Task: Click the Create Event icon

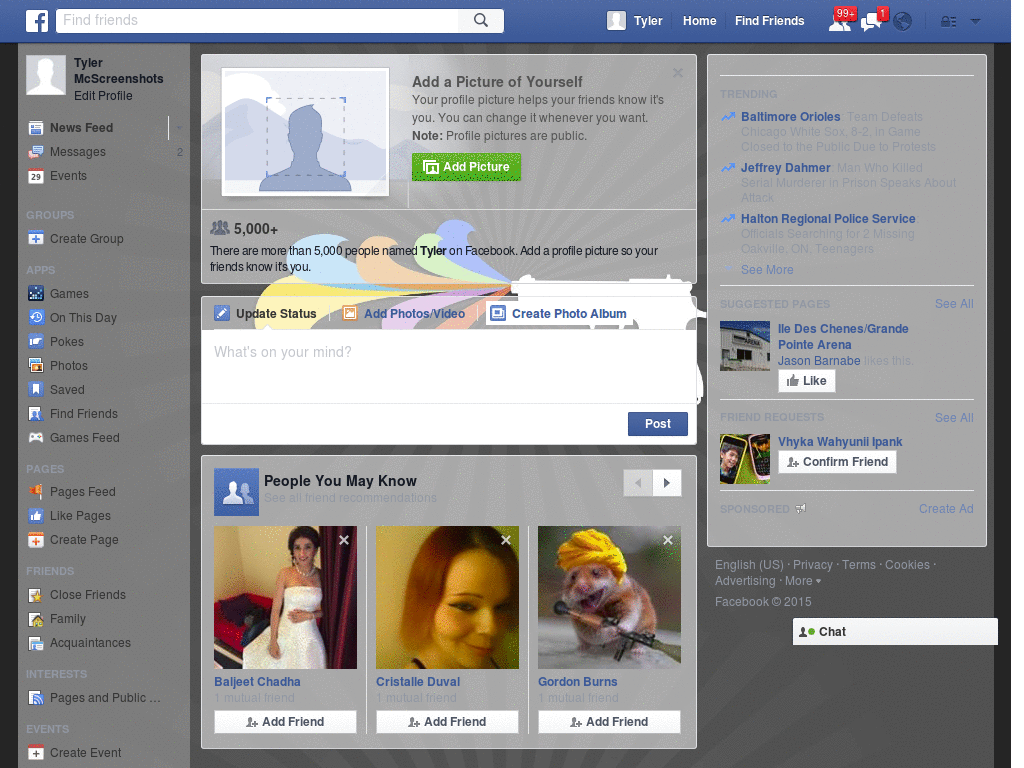Action: coord(36,753)
